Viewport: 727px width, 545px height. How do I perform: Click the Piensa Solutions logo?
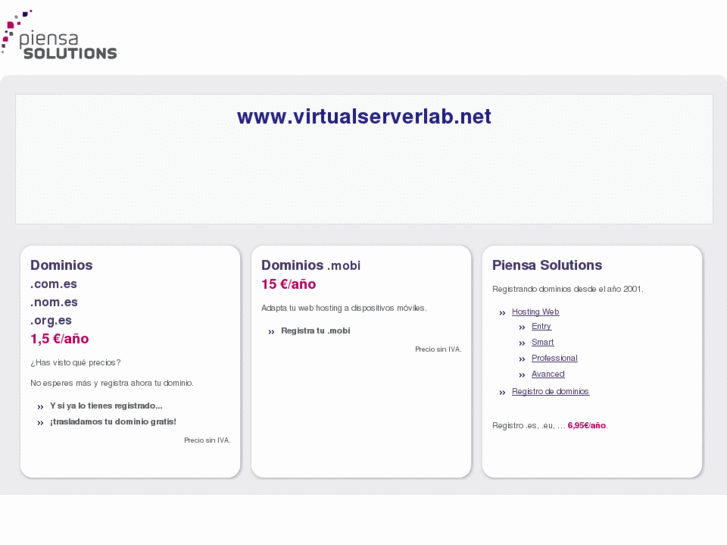coord(59,35)
